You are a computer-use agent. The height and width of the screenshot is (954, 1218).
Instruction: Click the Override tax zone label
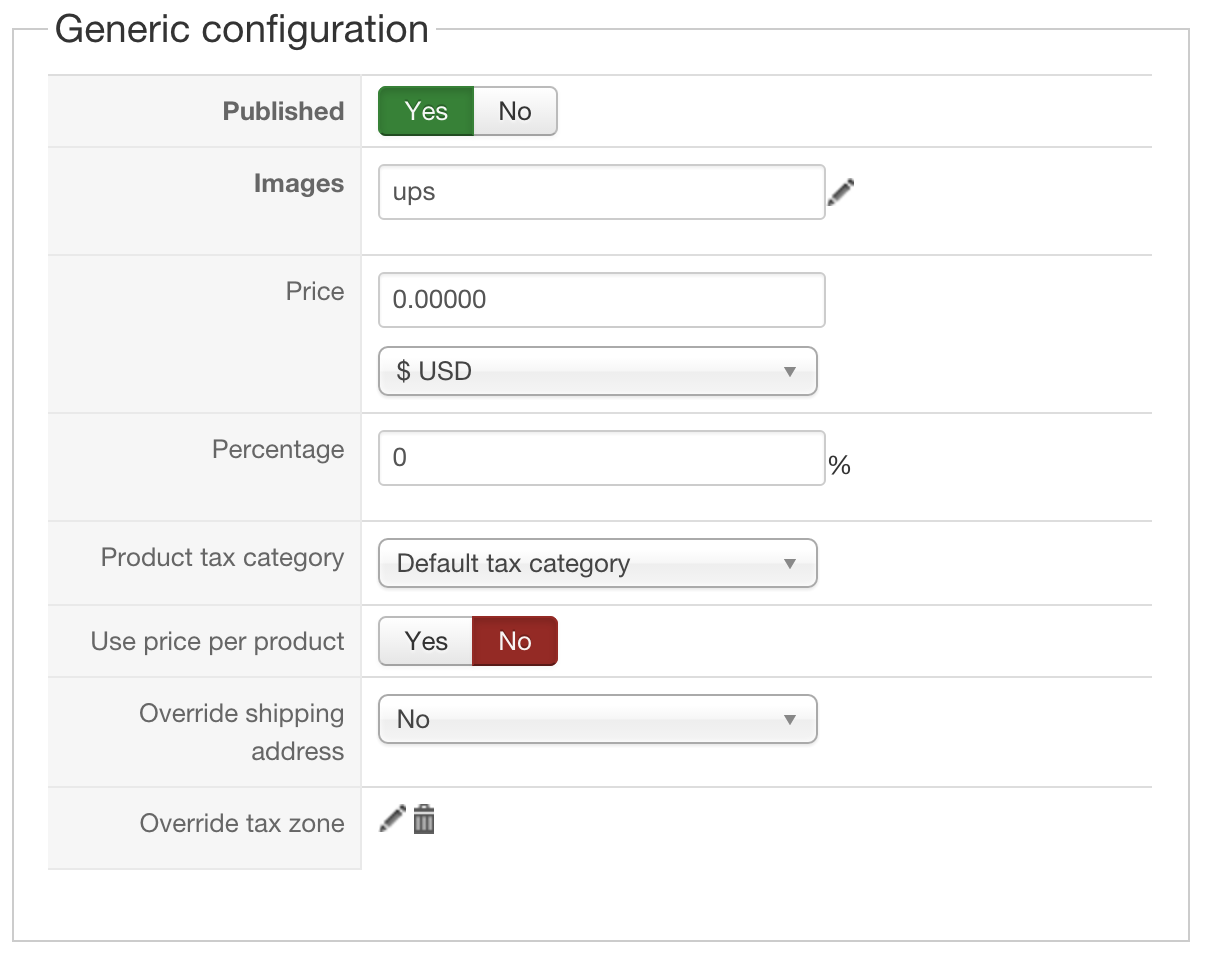pos(241,823)
